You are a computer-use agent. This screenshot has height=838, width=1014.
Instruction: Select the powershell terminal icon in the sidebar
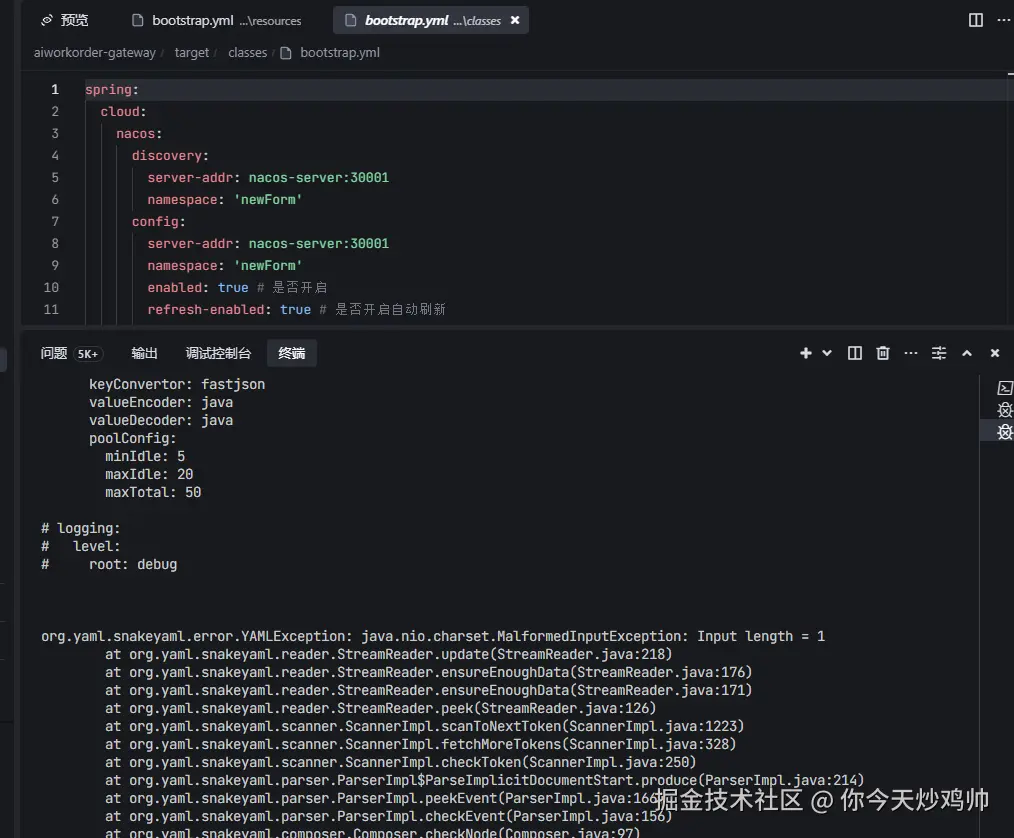tap(1005, 388)
